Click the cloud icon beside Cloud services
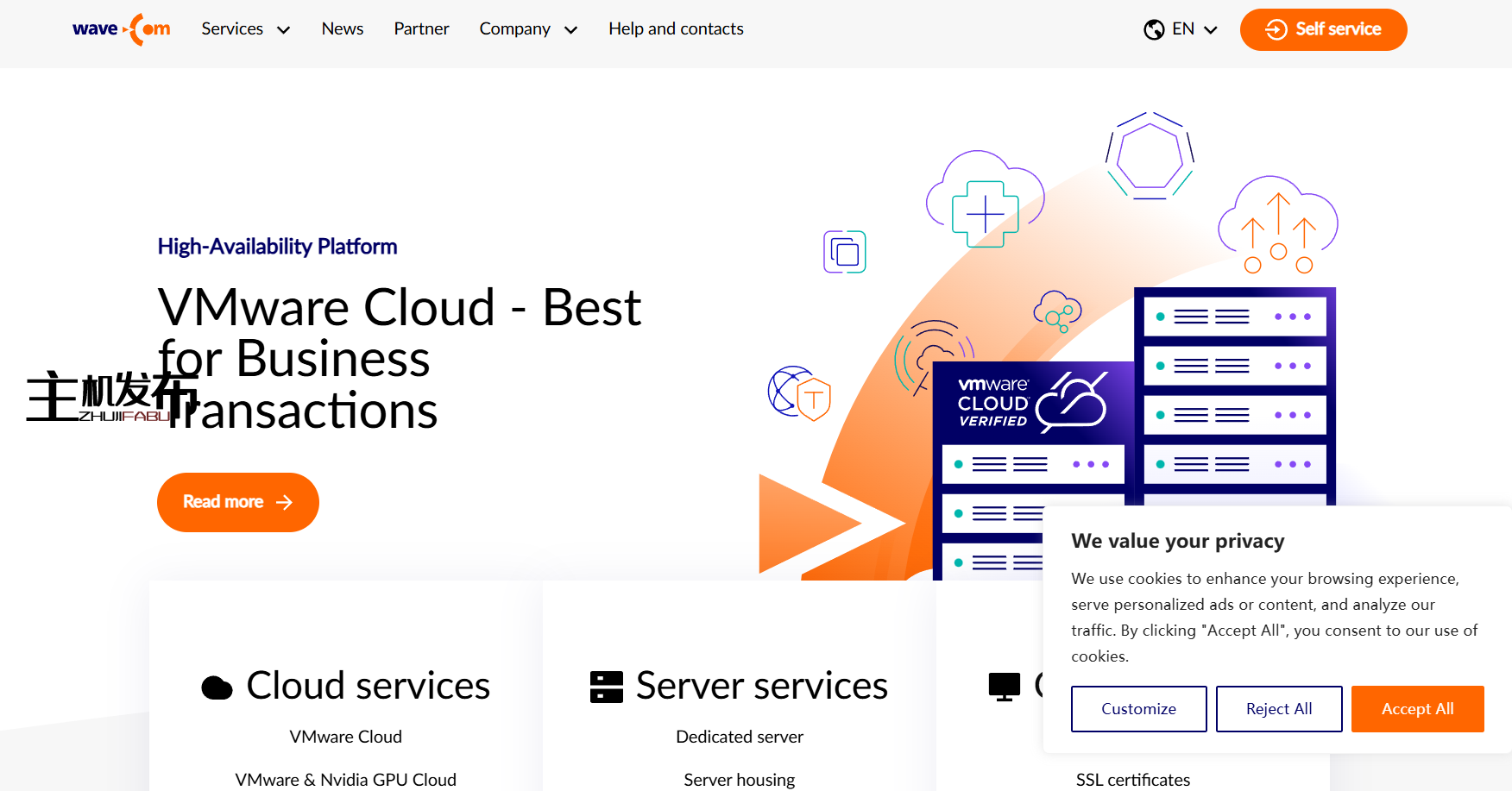Image resolution: width=1512 pixels, height=791 pixels. click(217, 687)
